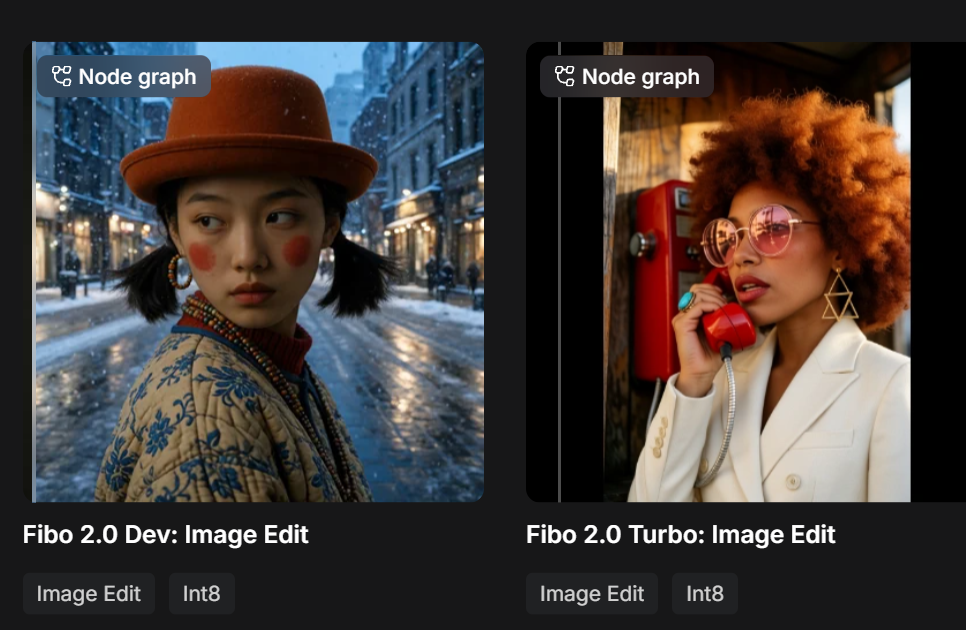Image resolution: width=966 pixels, height=630 pixels.
Task: Select Int8 tag under Fibo 2.0 Turbo
Action: coord(705,594)
